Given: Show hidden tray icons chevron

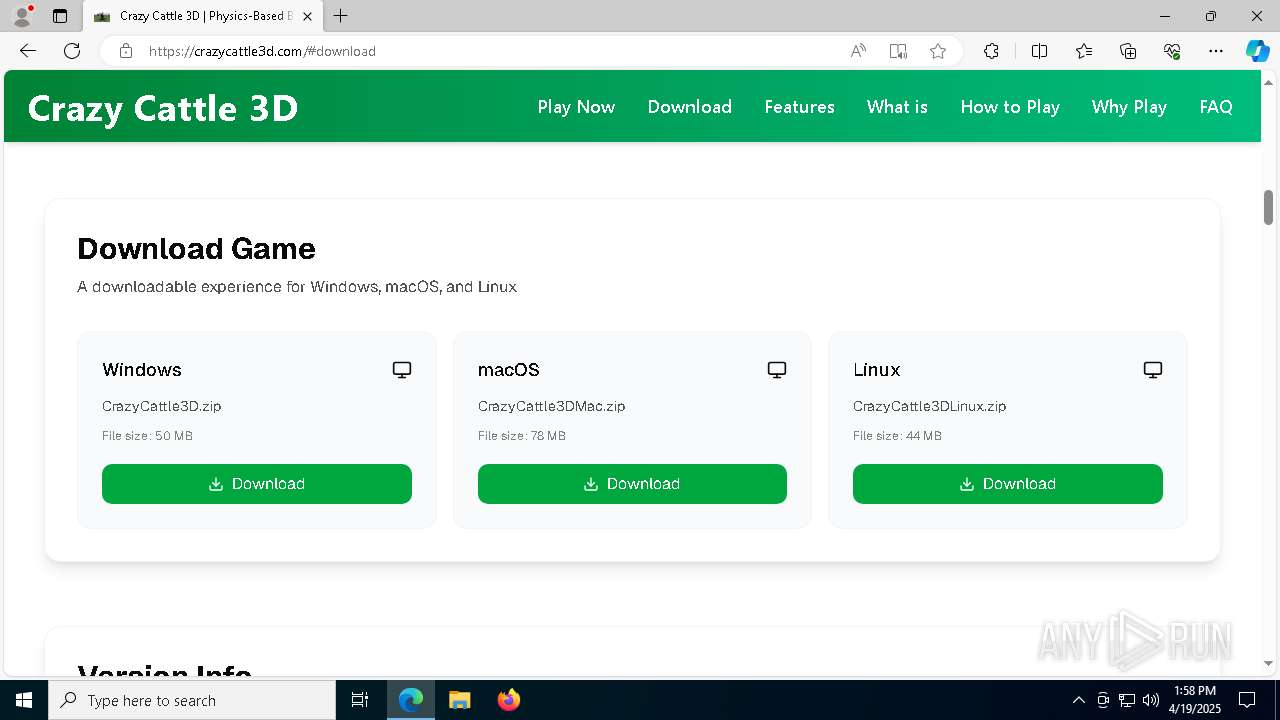Looking at the screenshot, I should coord(1078,700).
